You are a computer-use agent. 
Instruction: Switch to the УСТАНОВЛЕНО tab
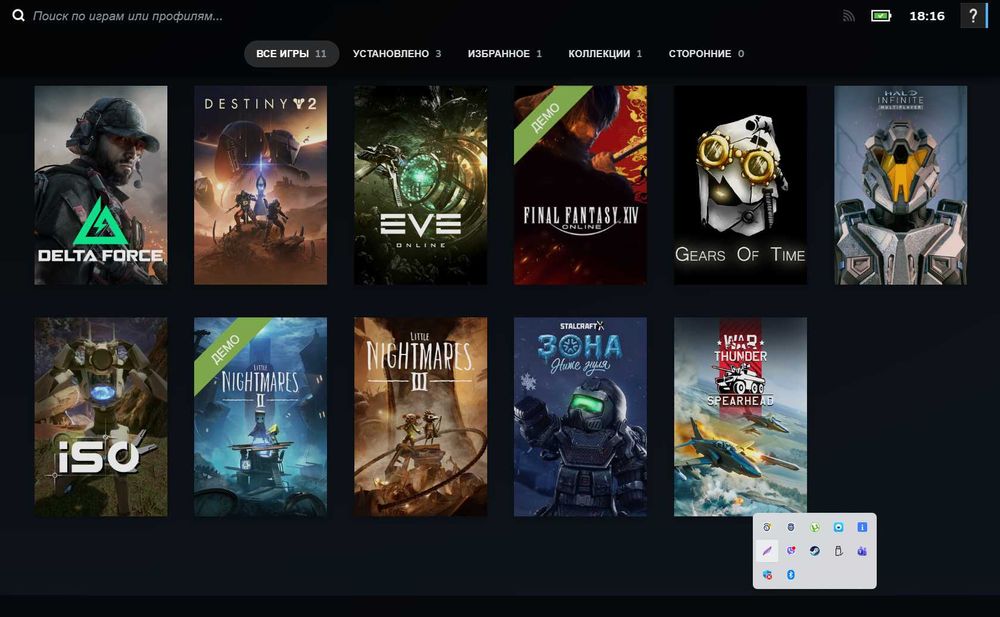point(397,54)
